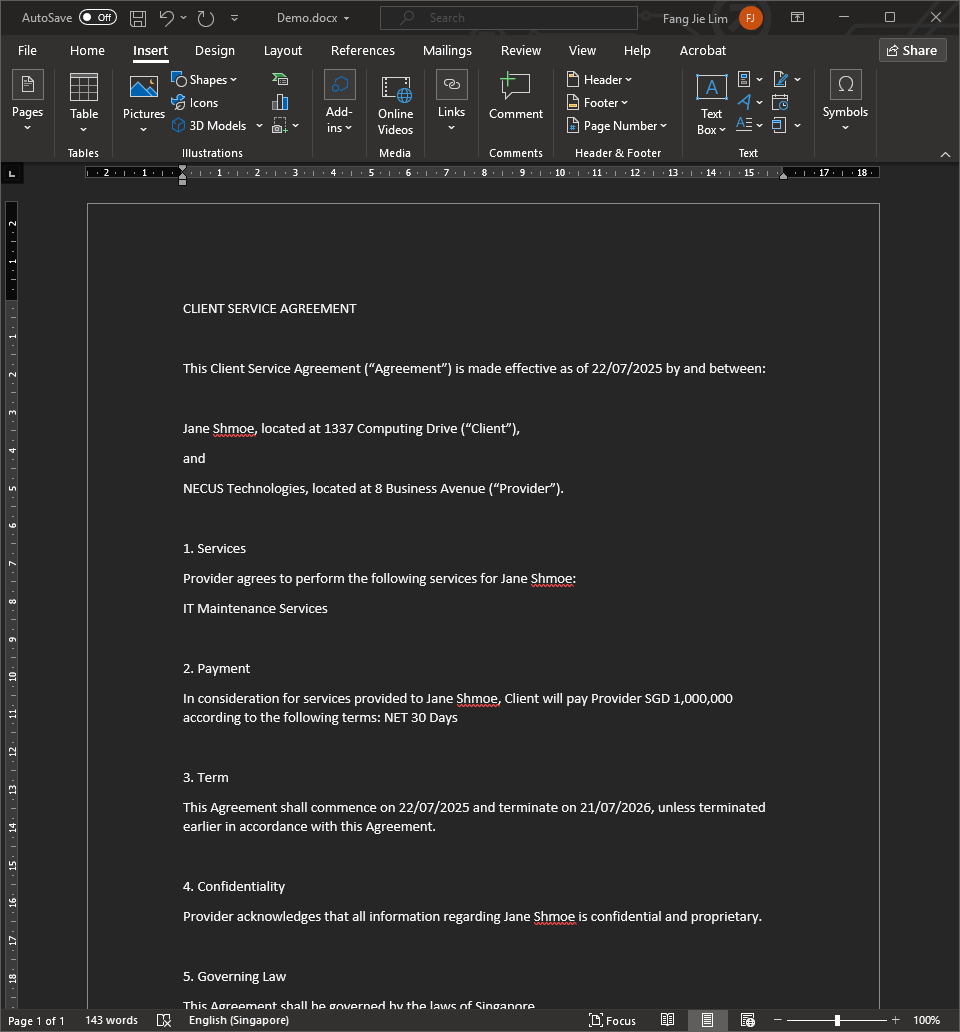Open the Header dropdown
This screenshot has width=960, height=1032.
tap(599, 80)
